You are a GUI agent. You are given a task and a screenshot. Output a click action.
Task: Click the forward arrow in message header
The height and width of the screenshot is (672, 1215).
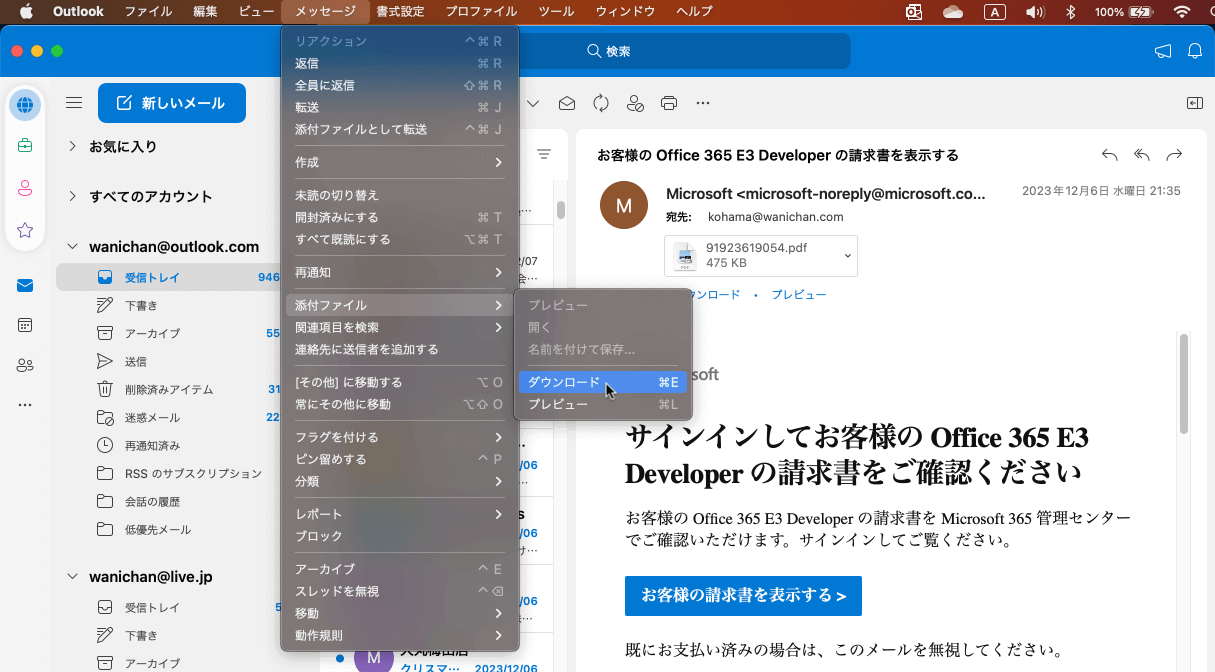pos(1175,155)
